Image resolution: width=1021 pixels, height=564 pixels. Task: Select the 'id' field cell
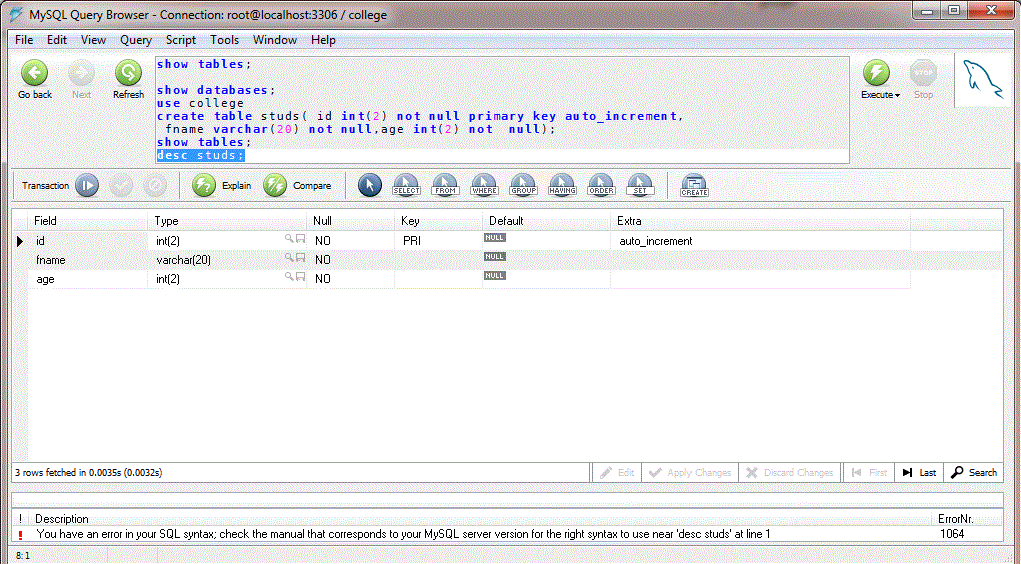(x=88, y=241)
